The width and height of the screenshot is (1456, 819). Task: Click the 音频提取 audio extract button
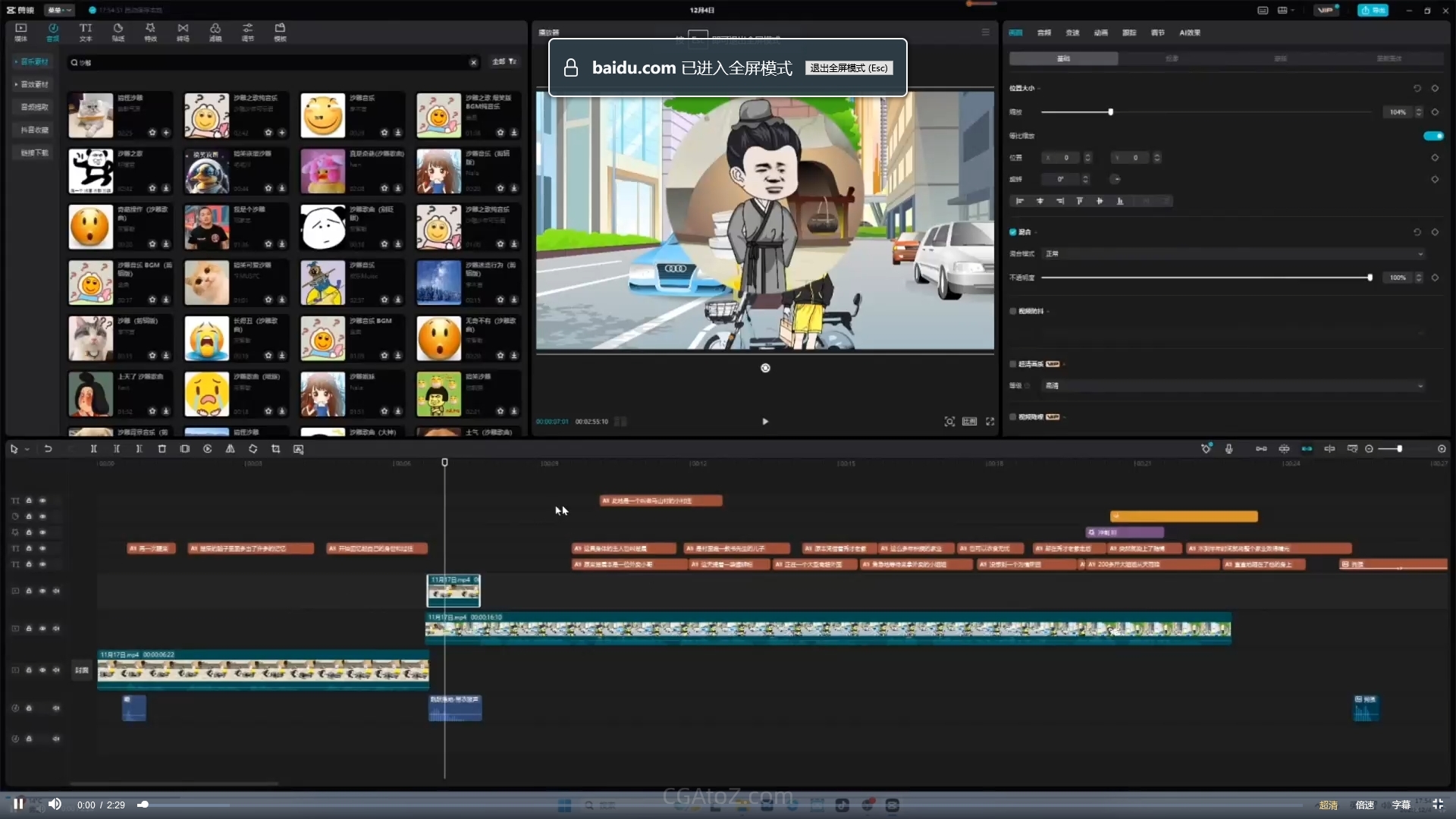34,107
